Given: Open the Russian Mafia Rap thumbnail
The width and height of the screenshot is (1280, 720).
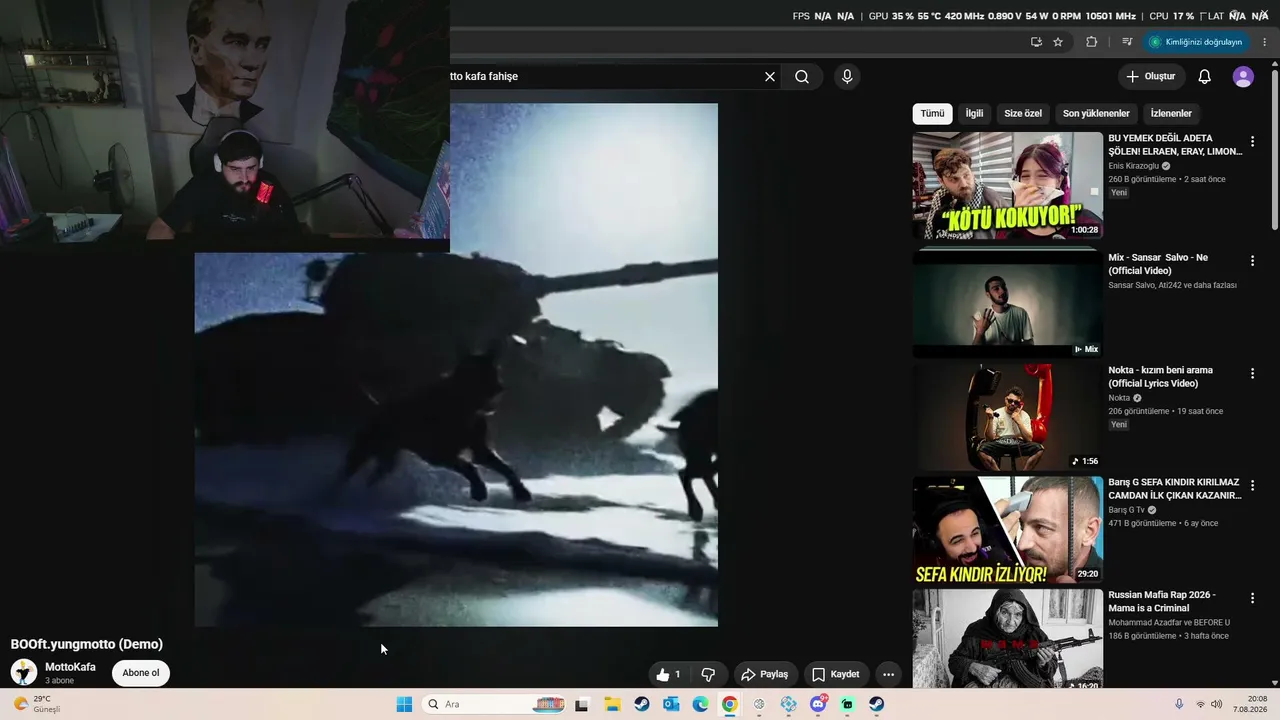Looking at the screenshot, I should tap(1007, 639).
